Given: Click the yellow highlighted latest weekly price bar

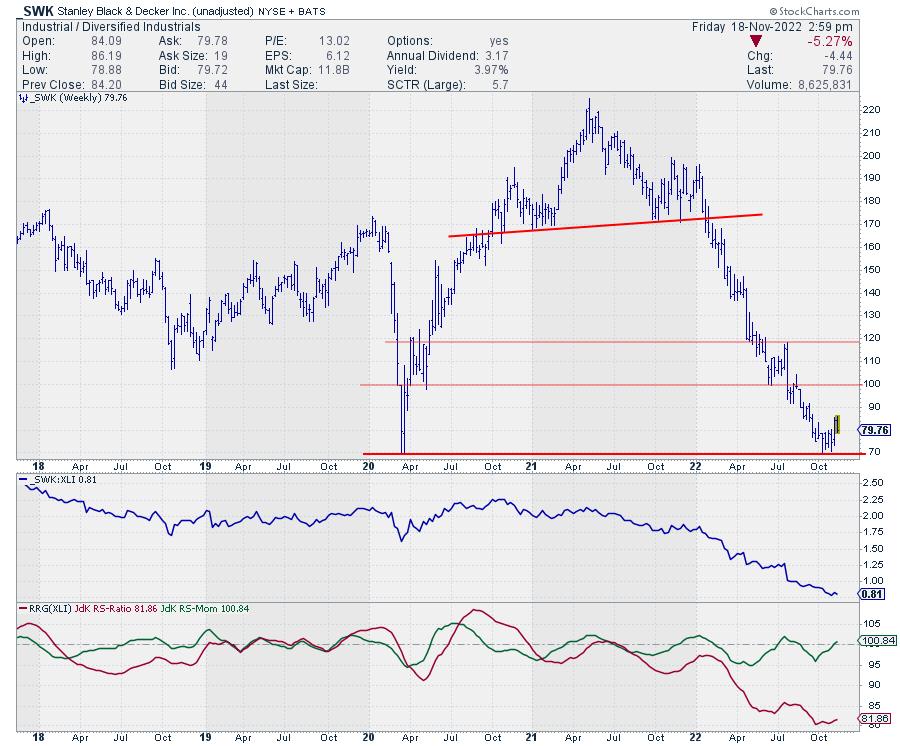Looking at the screenshot, I should (837, 424).
